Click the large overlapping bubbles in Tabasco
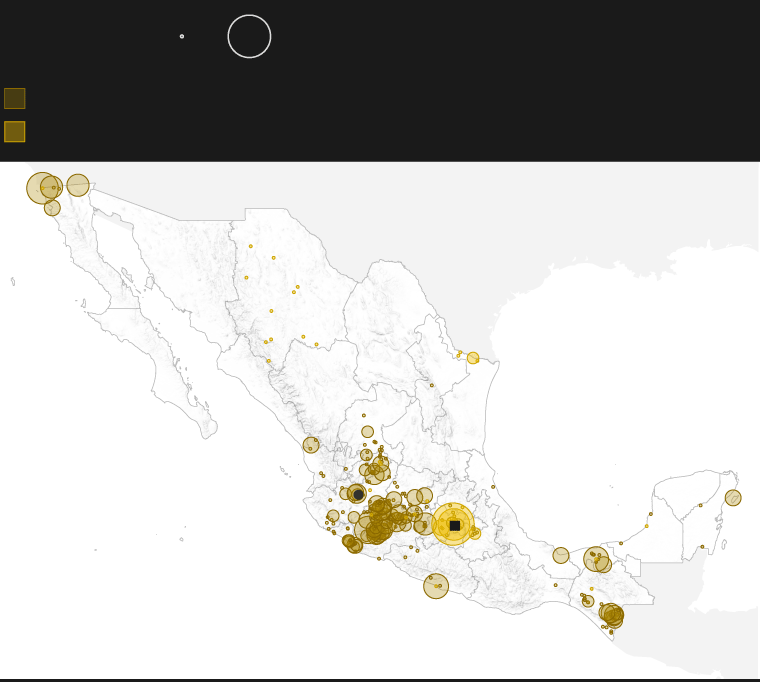 point(596,559)
